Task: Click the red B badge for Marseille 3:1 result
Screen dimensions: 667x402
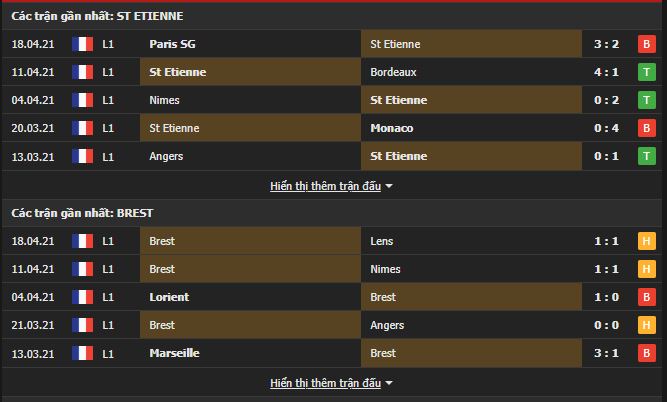Action: point(646,353)
